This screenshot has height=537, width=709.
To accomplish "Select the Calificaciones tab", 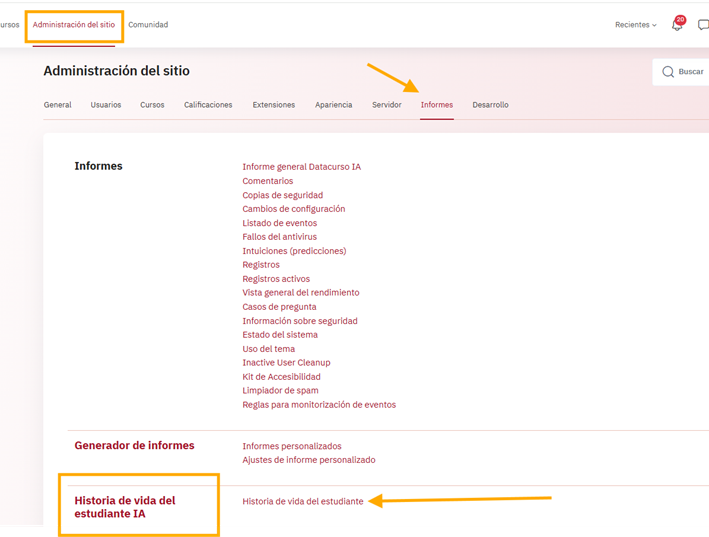I will coord(208,105).
